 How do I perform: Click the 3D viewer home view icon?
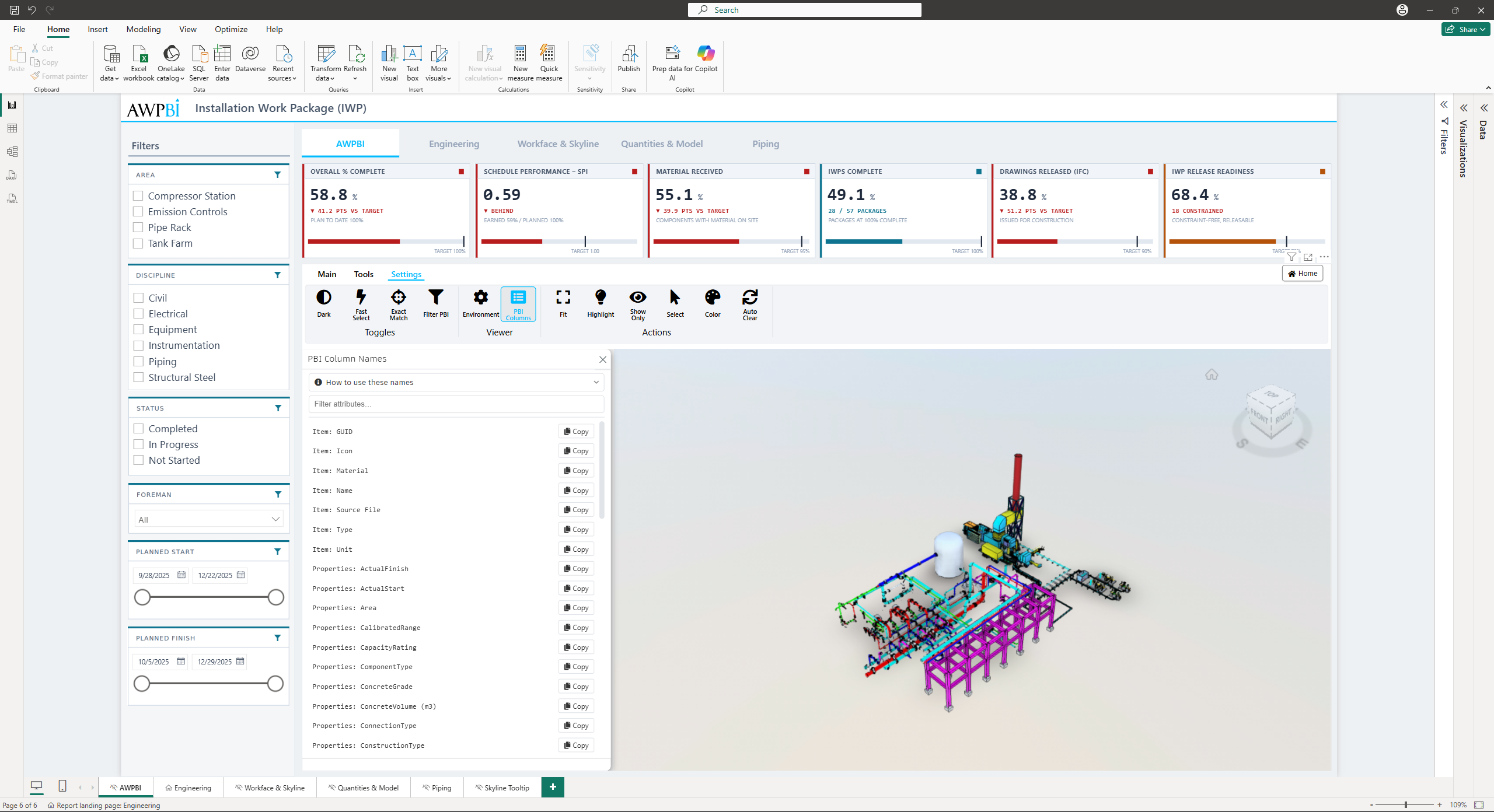(1212, 374)
